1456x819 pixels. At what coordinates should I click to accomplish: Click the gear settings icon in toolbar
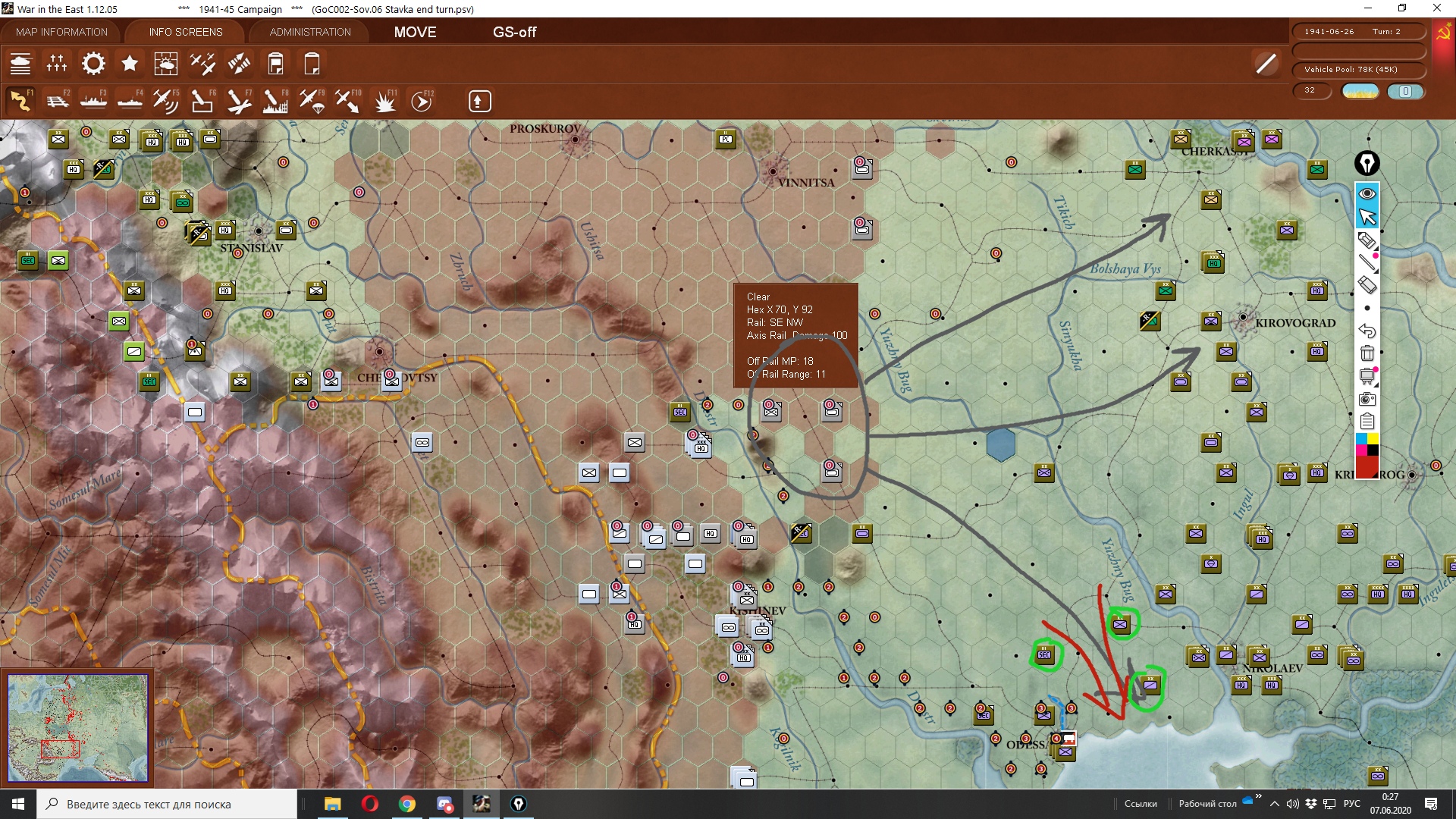[x=93, y=64]
